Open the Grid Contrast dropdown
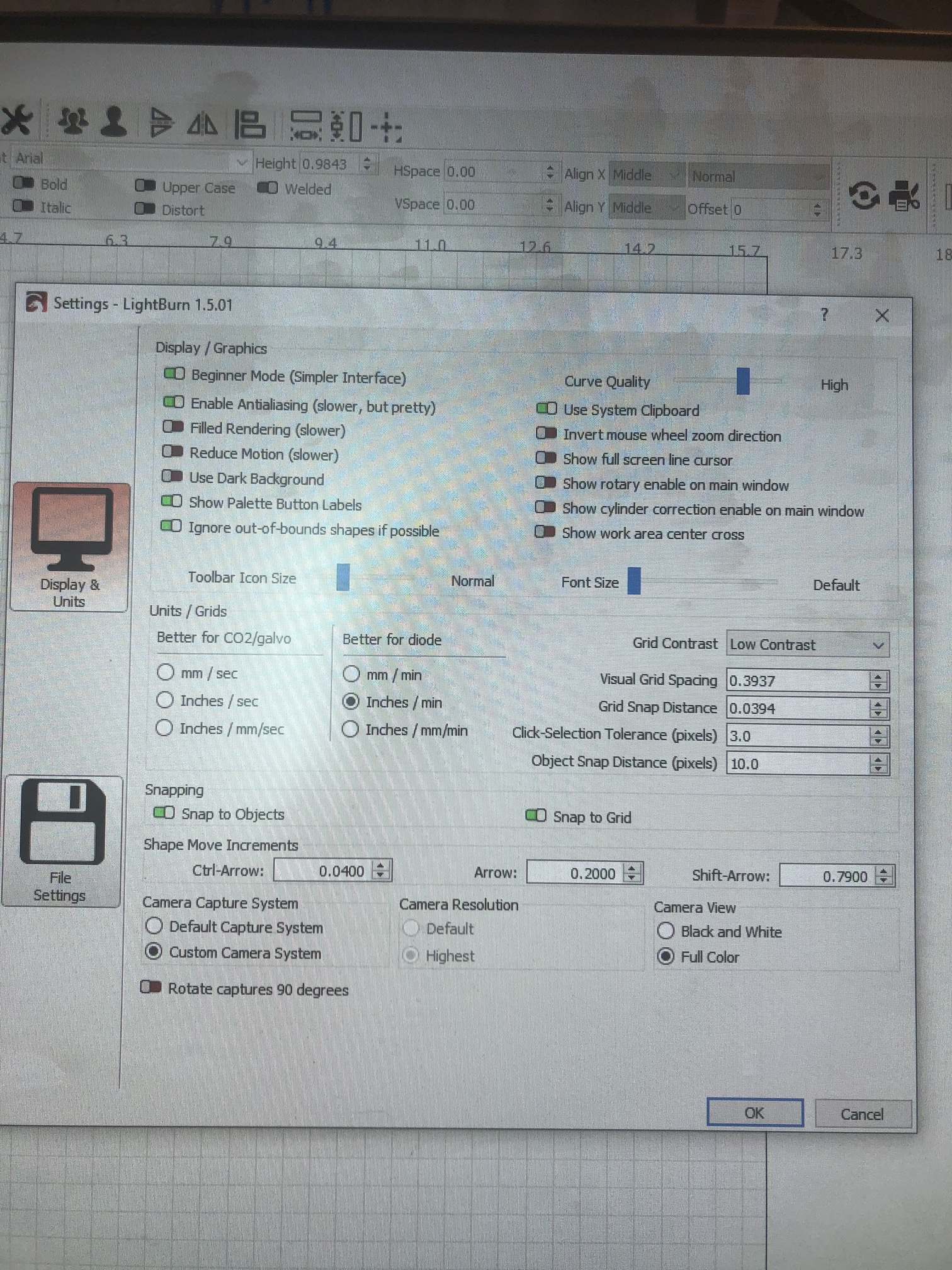The width and height of the screenshot is (952, 1270). pyautogui.click(x=808, y=644)
